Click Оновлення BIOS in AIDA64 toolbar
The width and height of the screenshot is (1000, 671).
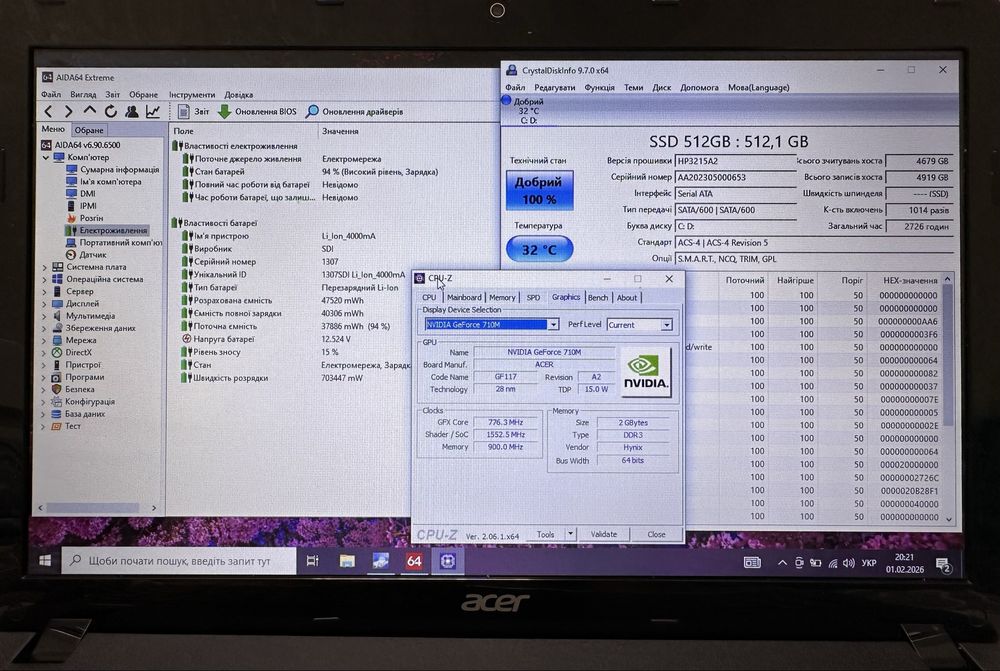point(258,112)
